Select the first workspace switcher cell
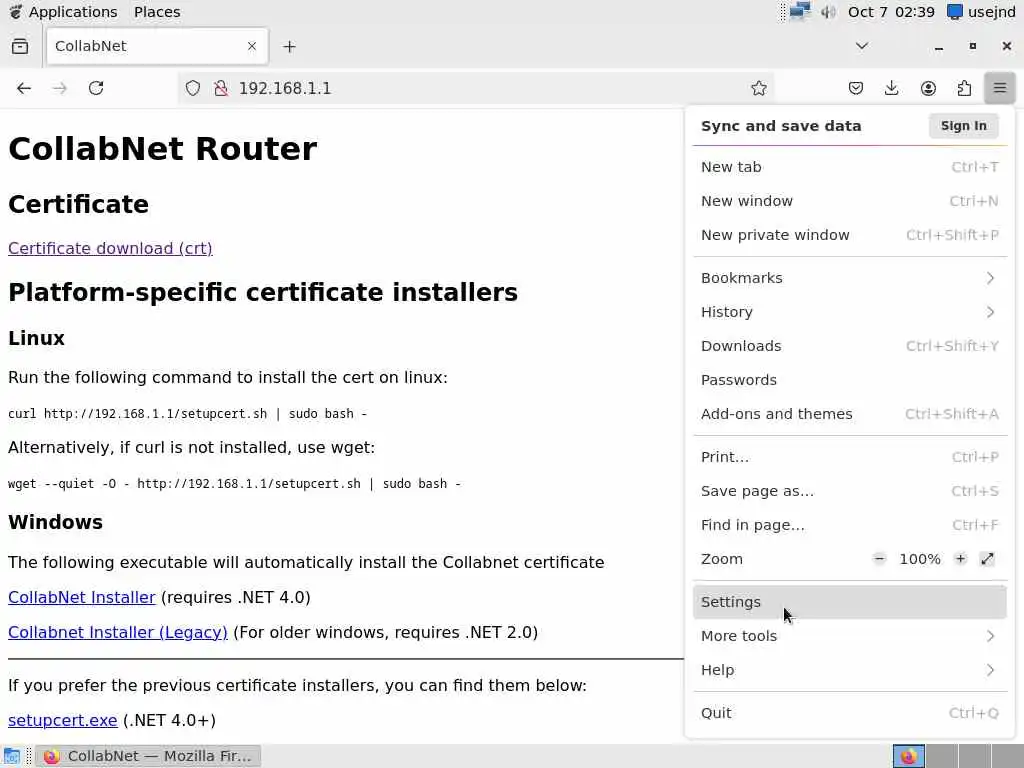Screen dimensions: 1024x768 [x=908, y=756]
